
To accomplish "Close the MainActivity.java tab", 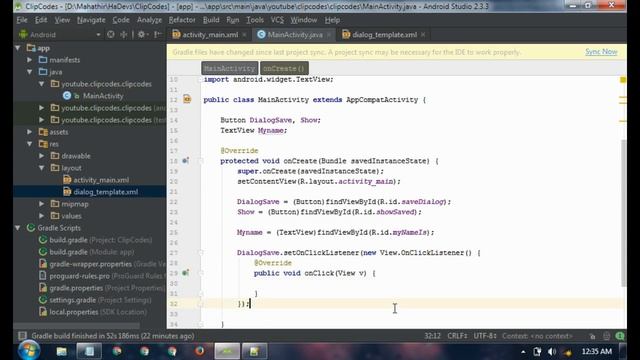I will pos(329,35).
